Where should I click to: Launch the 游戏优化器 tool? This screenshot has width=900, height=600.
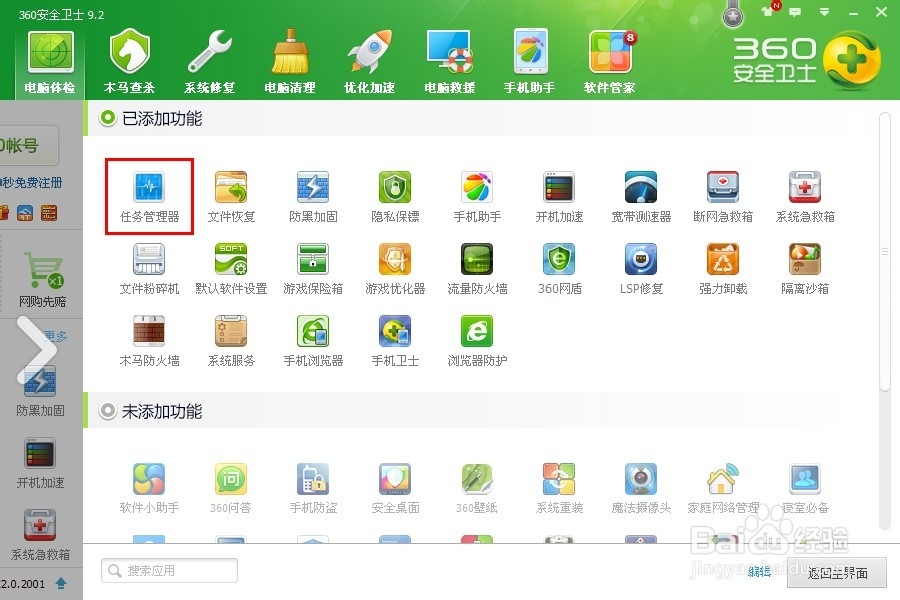395,269
